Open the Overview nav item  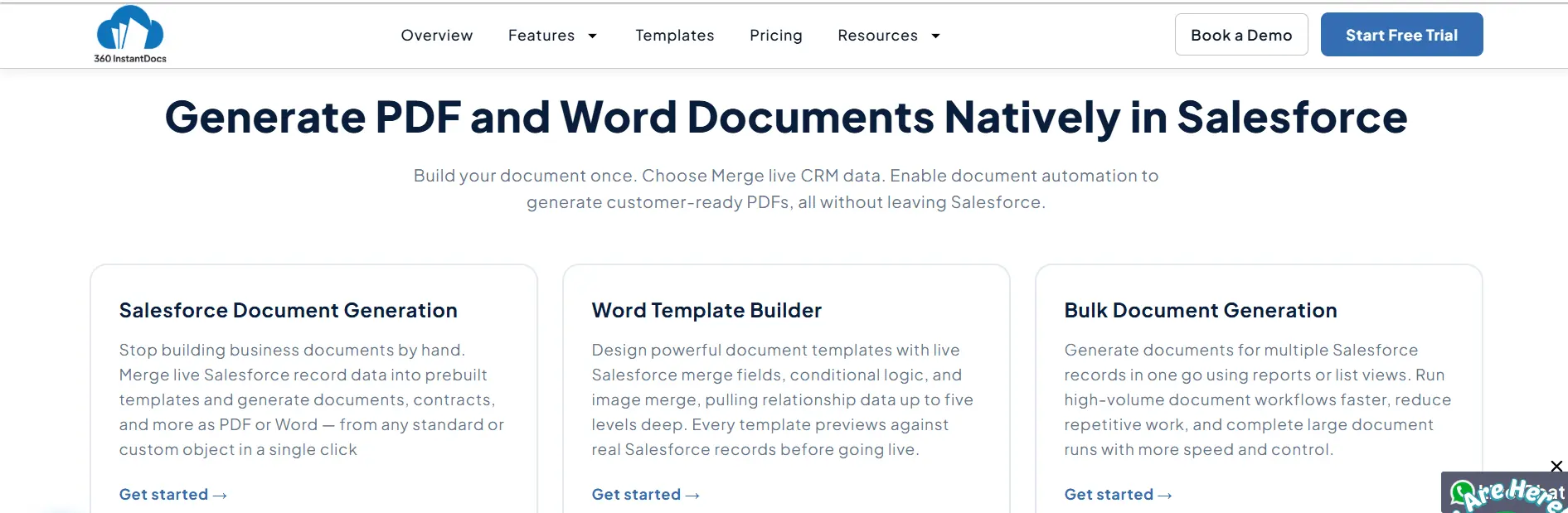pos(437,36)
